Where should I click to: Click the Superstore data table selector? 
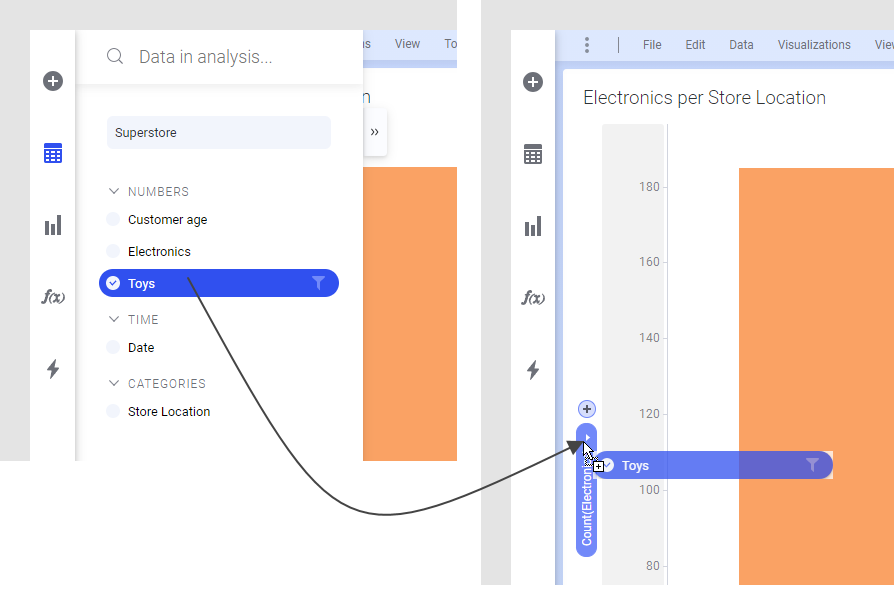click(218, 133)
